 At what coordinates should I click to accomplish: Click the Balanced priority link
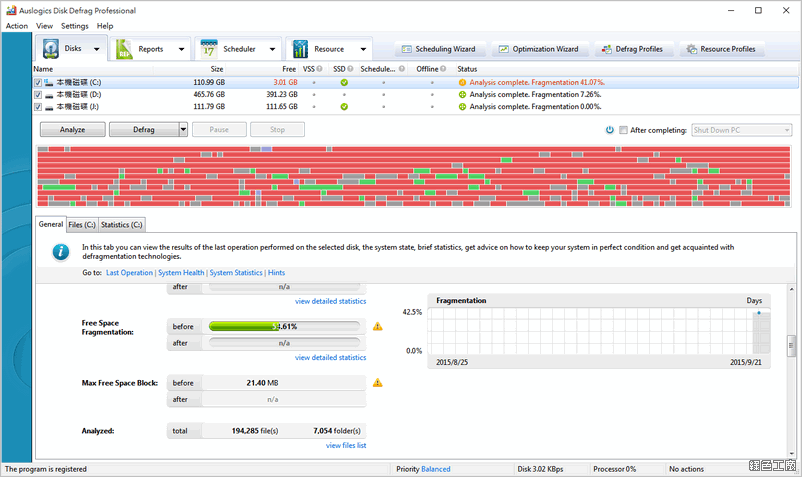coord(436,469)
